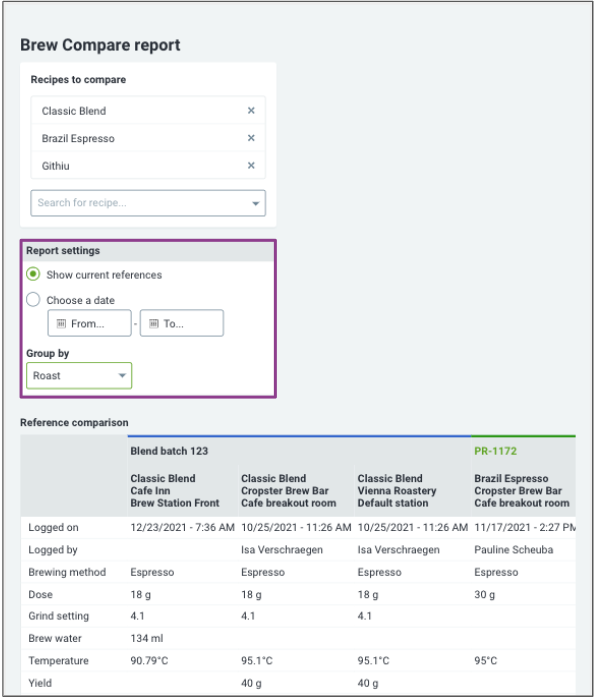Image resolution: width=595 pixels, height=699 pixels.
Task: Select Classic Blend Vienna Roastery column header
Action: [x=397, y=490]
